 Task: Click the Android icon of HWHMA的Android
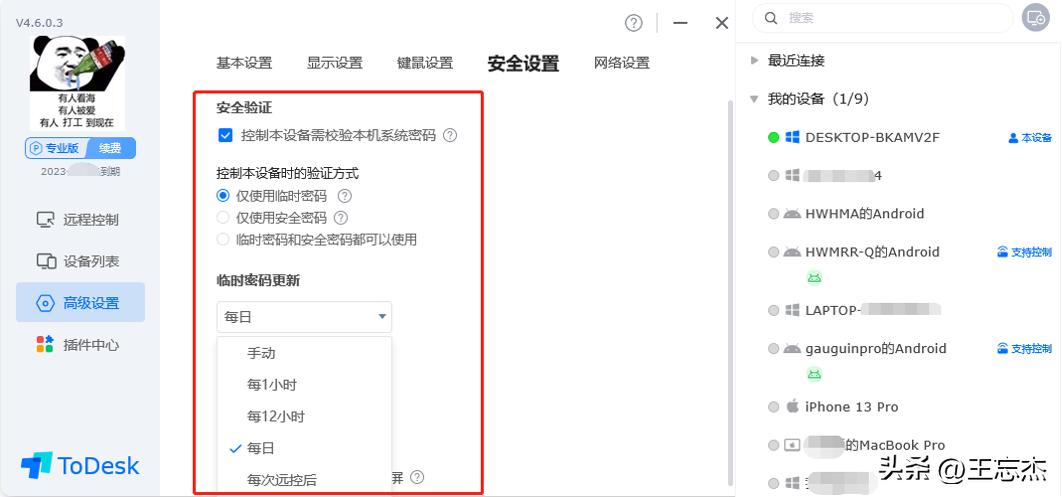(x=792, y=214)
